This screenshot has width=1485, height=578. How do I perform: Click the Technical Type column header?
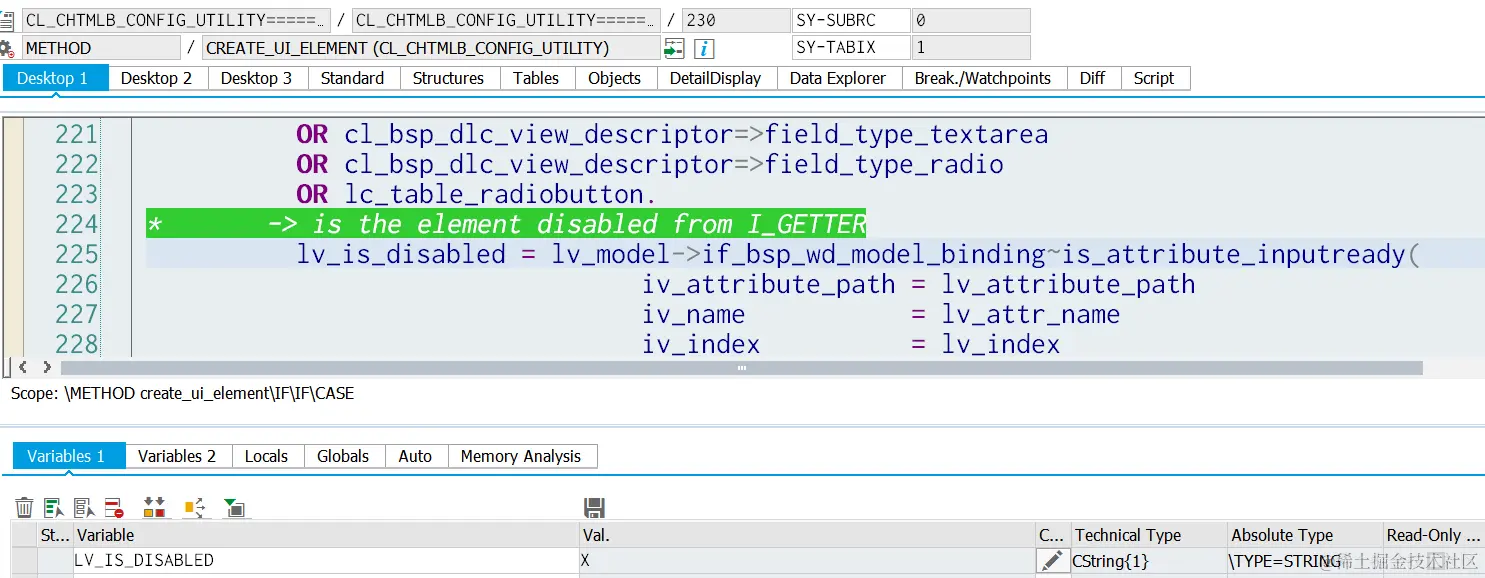click(1148, 535)
